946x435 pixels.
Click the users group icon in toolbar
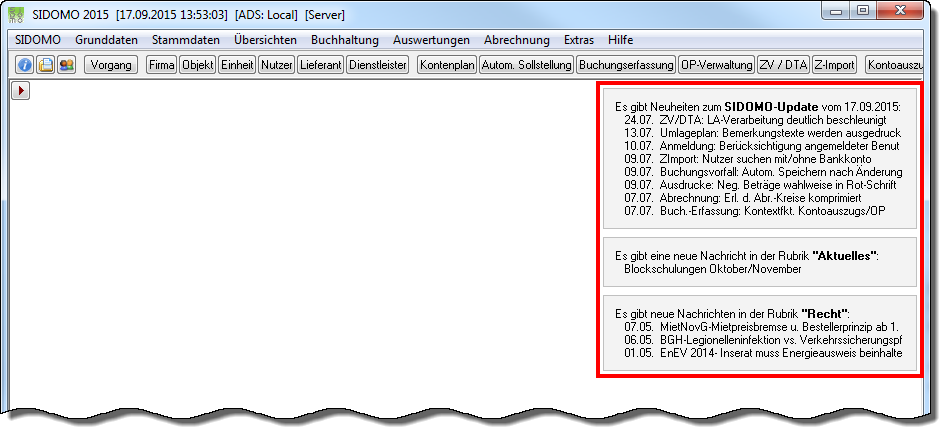[66, 65]
